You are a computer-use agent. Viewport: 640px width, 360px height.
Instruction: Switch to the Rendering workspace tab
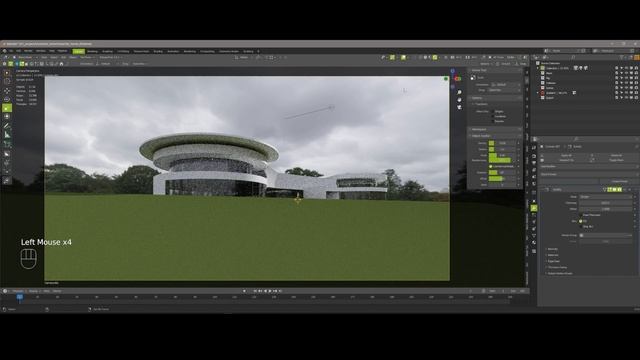[189, 51]
